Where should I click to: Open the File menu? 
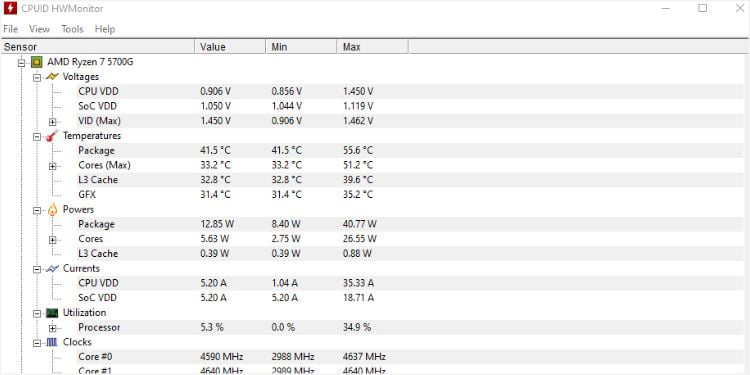11,29
